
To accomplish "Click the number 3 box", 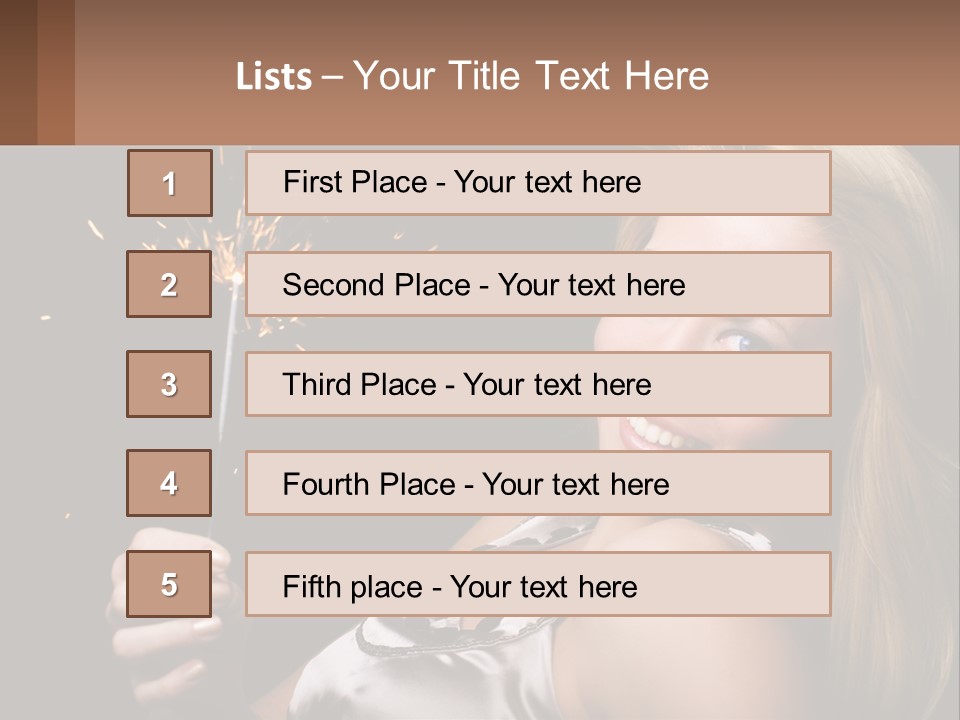I will (x=169, y=384).
